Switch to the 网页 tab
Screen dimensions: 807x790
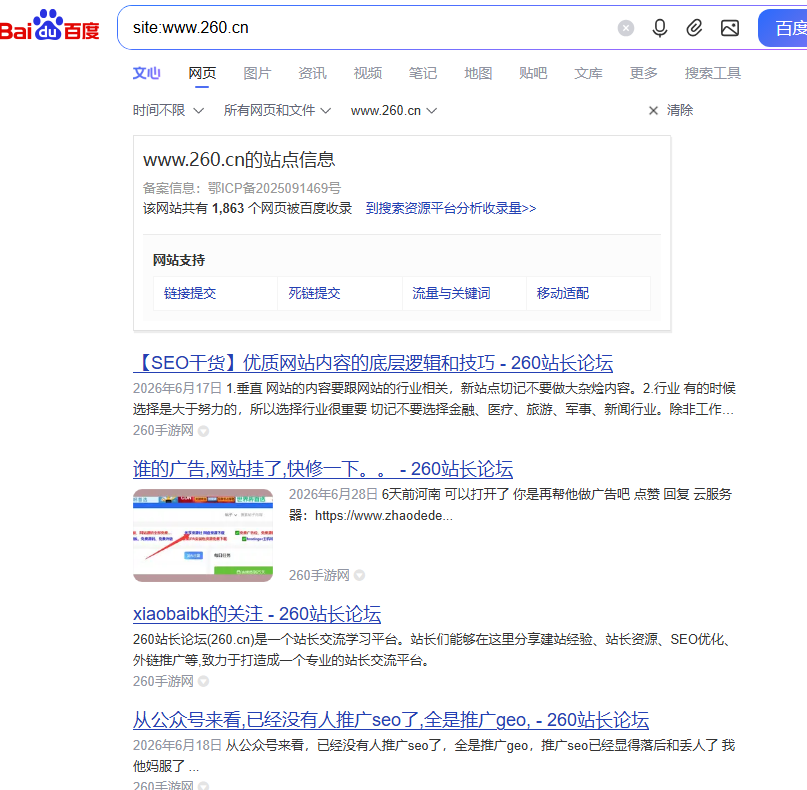[202, 73]
